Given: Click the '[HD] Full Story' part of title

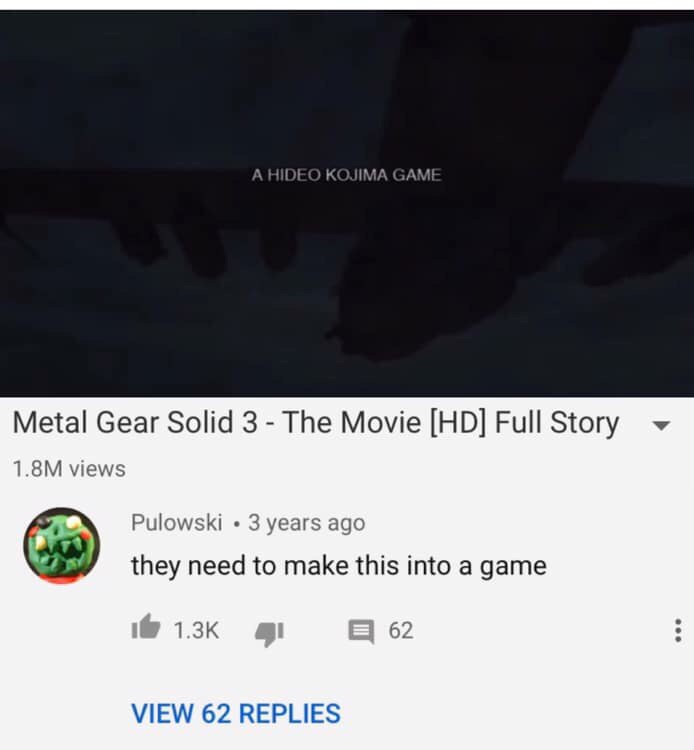Looking at the screenshot, I should click(525, 423).
